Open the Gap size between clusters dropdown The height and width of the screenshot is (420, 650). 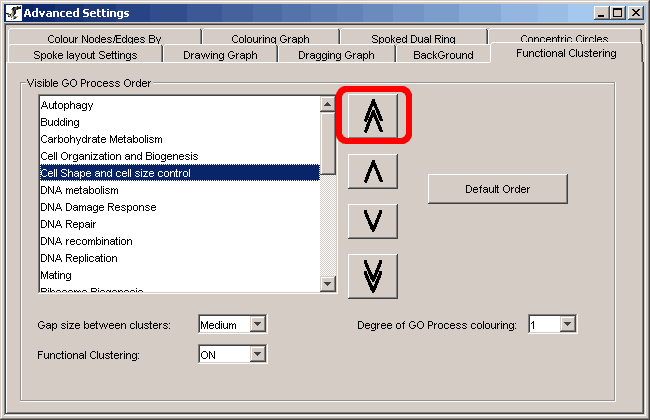tap(257, 324)
